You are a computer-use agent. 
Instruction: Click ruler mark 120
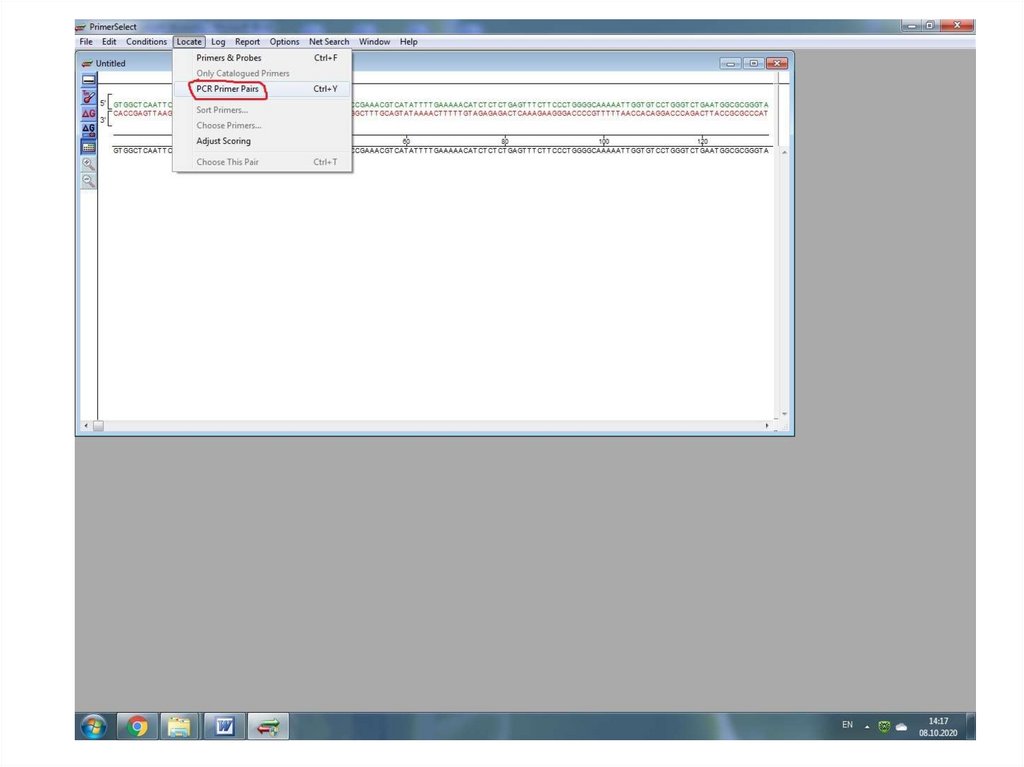(702, 141)
